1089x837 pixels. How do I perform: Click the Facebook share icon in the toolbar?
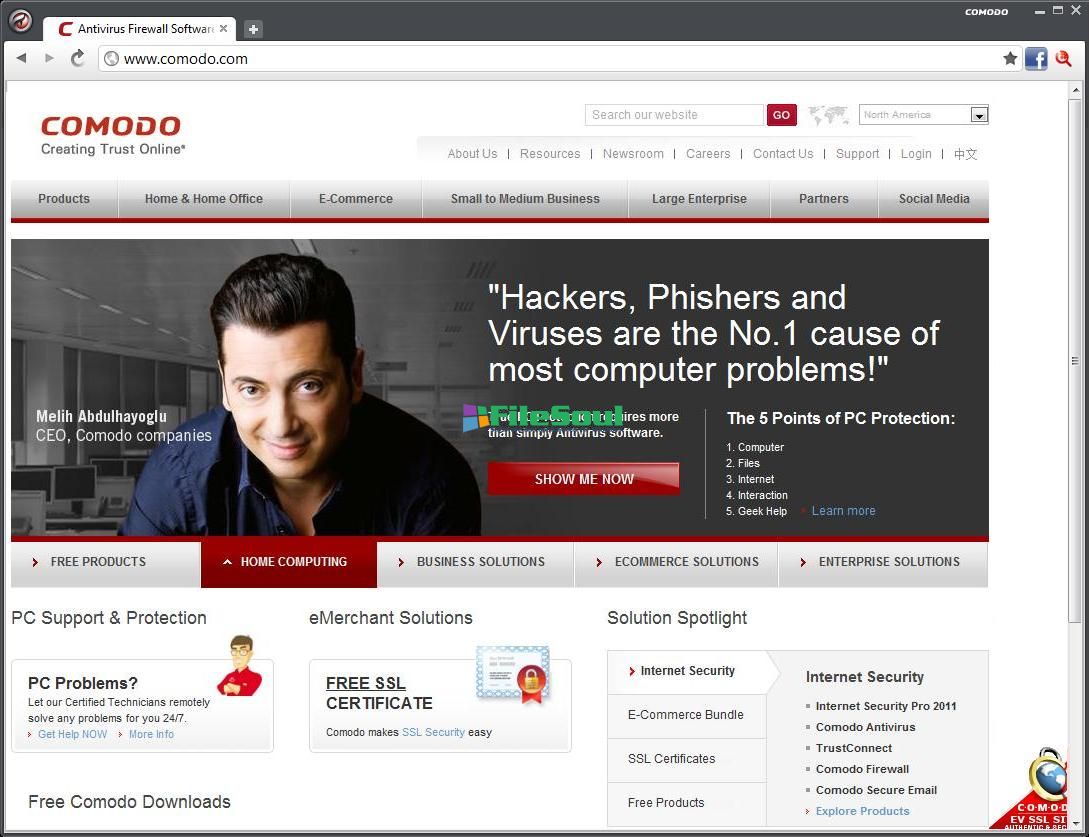tap(1036, 59)
